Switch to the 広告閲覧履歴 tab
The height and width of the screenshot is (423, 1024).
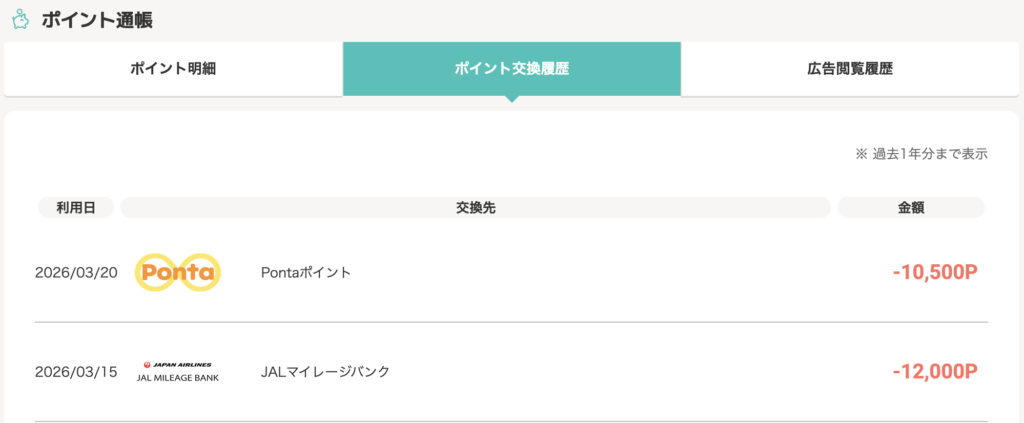[x=850, y=69]
